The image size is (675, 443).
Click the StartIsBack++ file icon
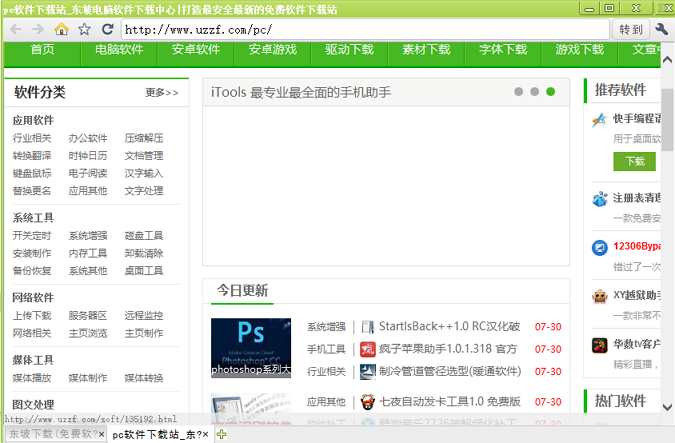368,327
